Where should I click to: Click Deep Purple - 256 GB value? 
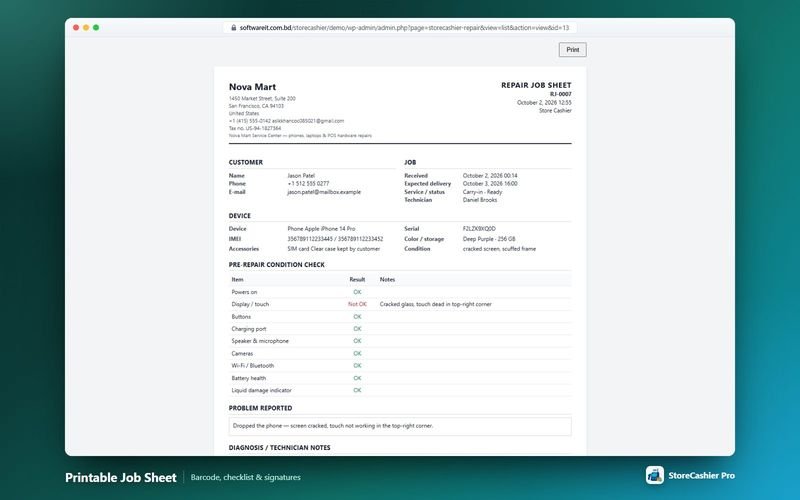click(489, 239)
